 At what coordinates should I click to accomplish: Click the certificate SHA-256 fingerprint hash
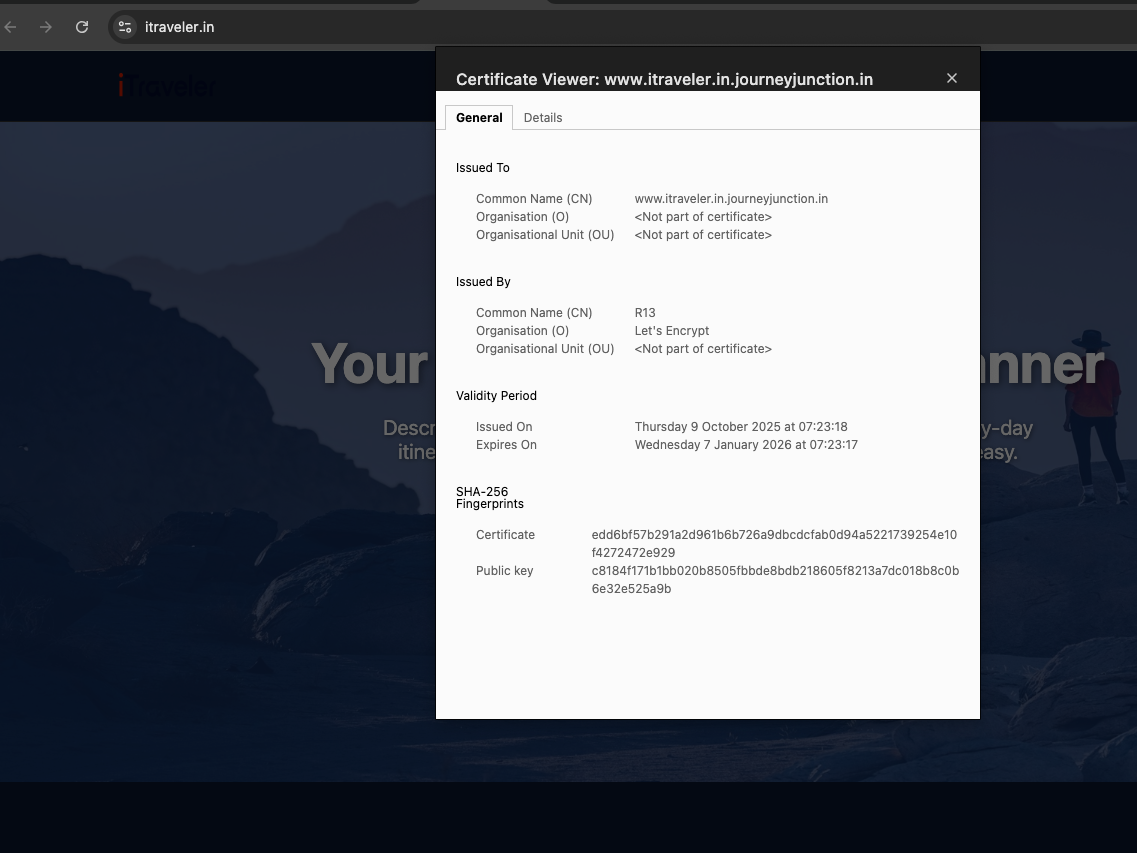tap(774, 544)
